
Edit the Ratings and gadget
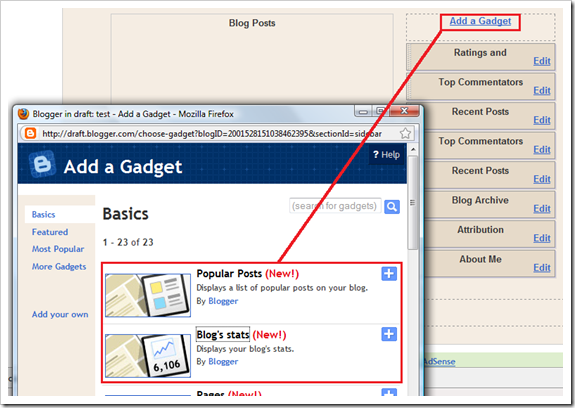point(542,61)
